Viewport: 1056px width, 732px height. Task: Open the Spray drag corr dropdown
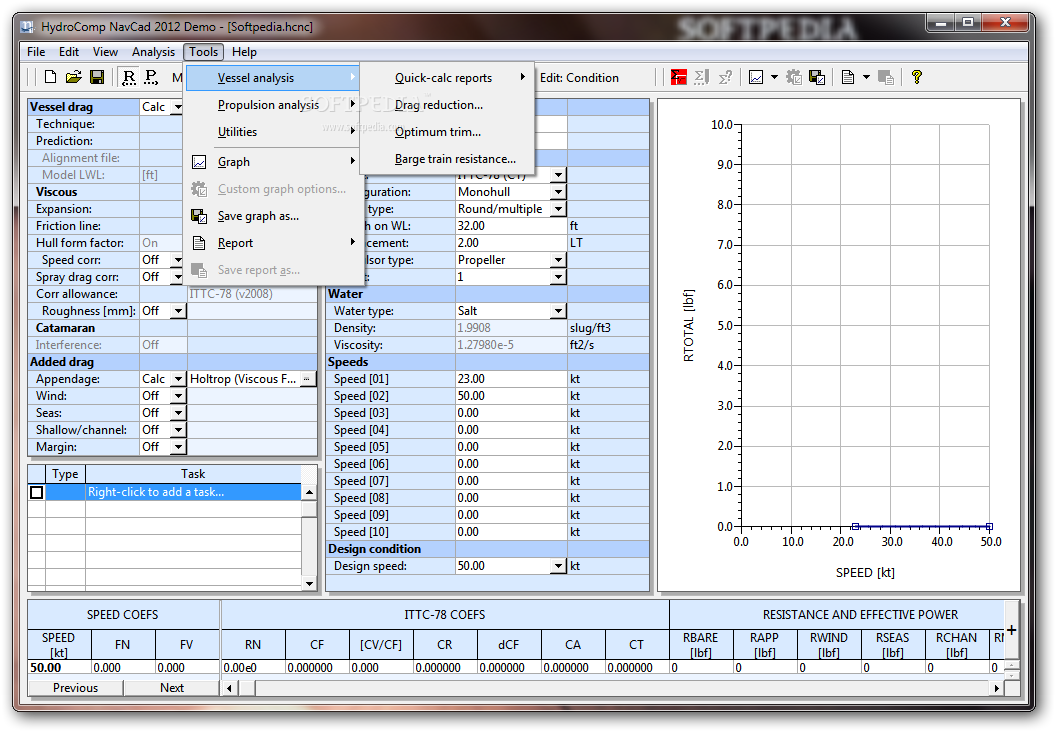(x=177, y=277)
